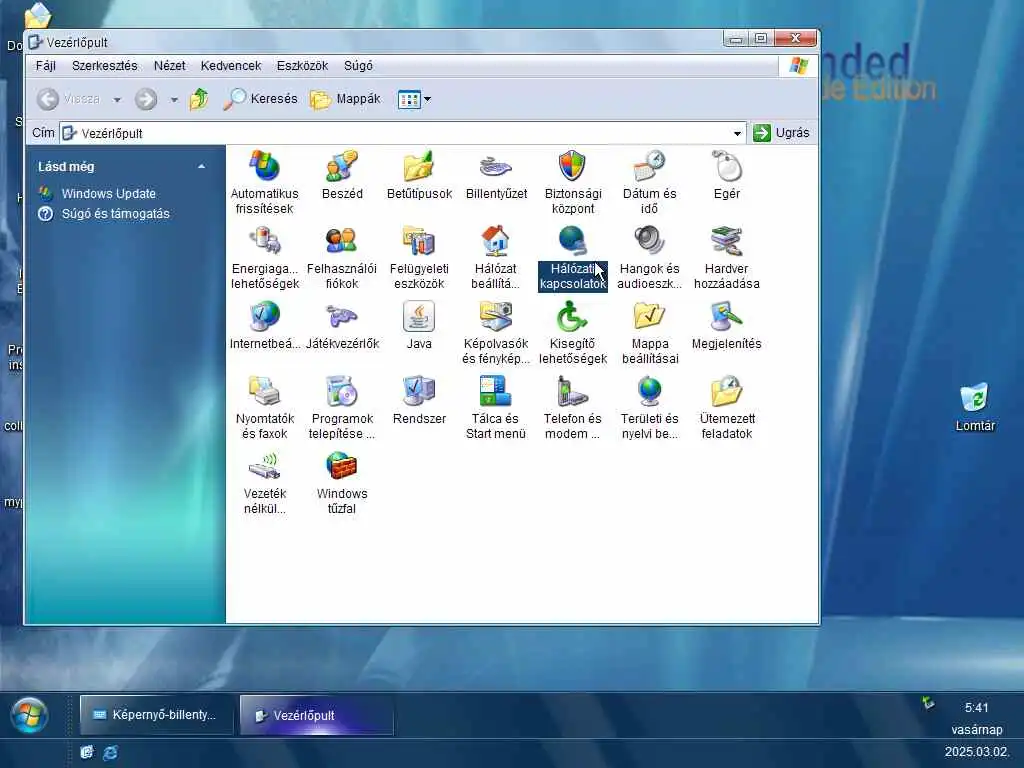
Task: Open Tálca és Start menü icon
Action: [496, 408]
